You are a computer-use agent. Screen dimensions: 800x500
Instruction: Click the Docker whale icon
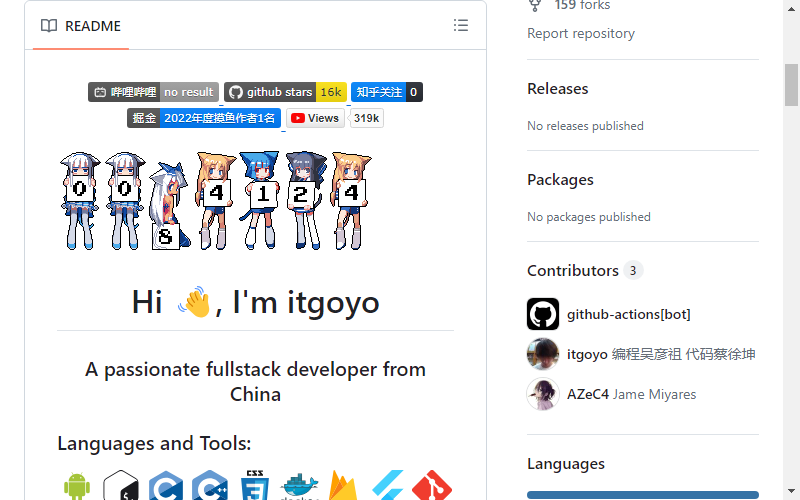coord(299,487)
